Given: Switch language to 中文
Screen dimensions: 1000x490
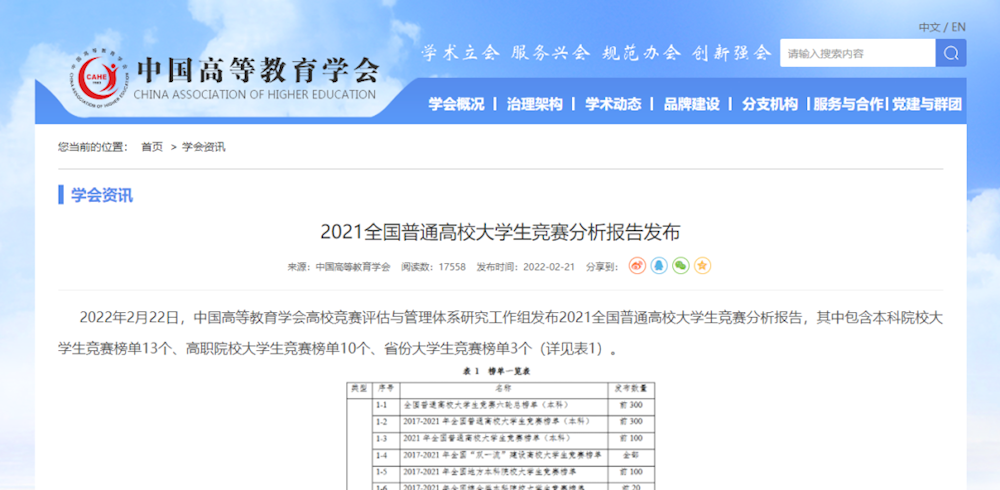Looking at the screenshot, I should pos(929,27).
